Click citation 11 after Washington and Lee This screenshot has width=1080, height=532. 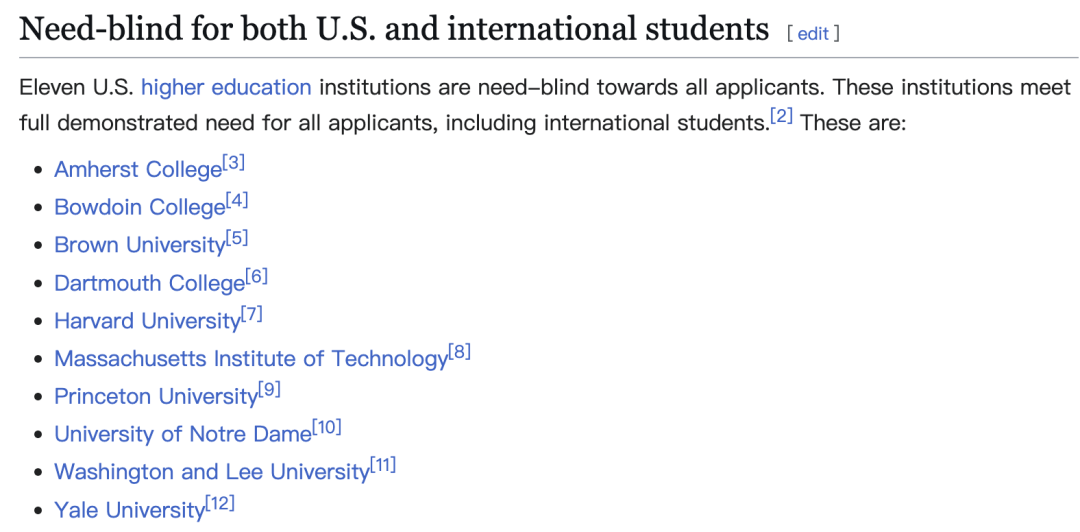point(383,465)
